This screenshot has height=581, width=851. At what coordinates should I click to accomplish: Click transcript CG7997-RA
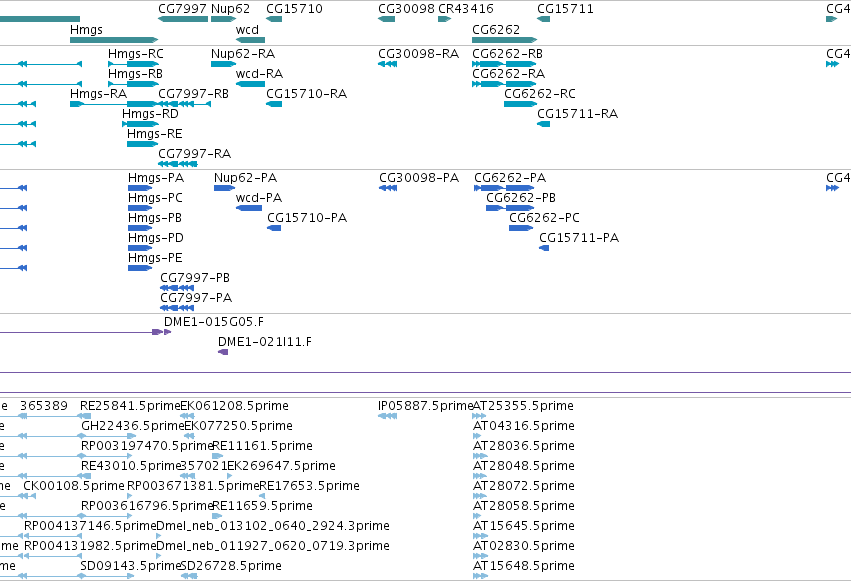click(x=195, y=154)
